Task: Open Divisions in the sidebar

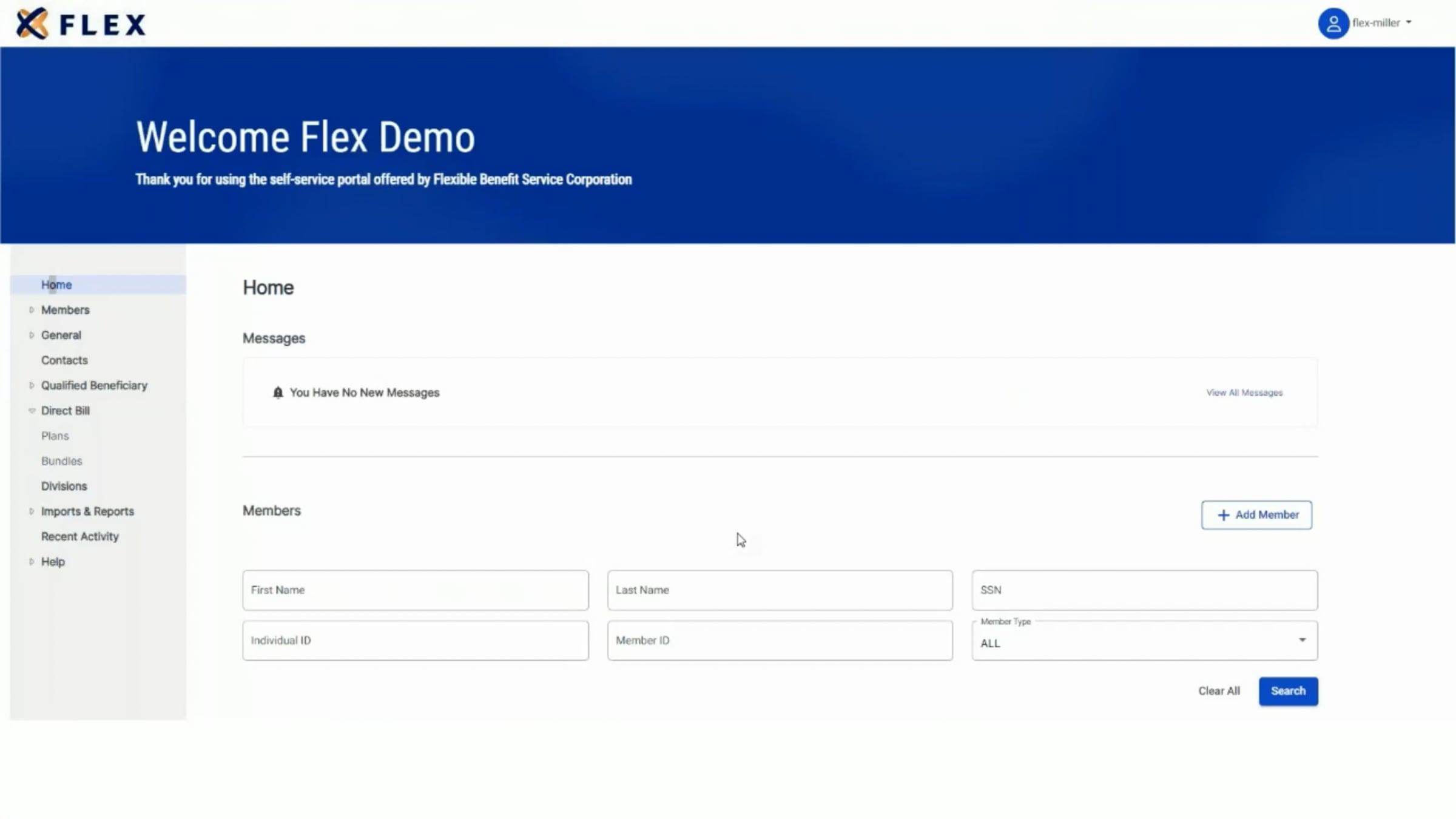Action: pos(64,486)
